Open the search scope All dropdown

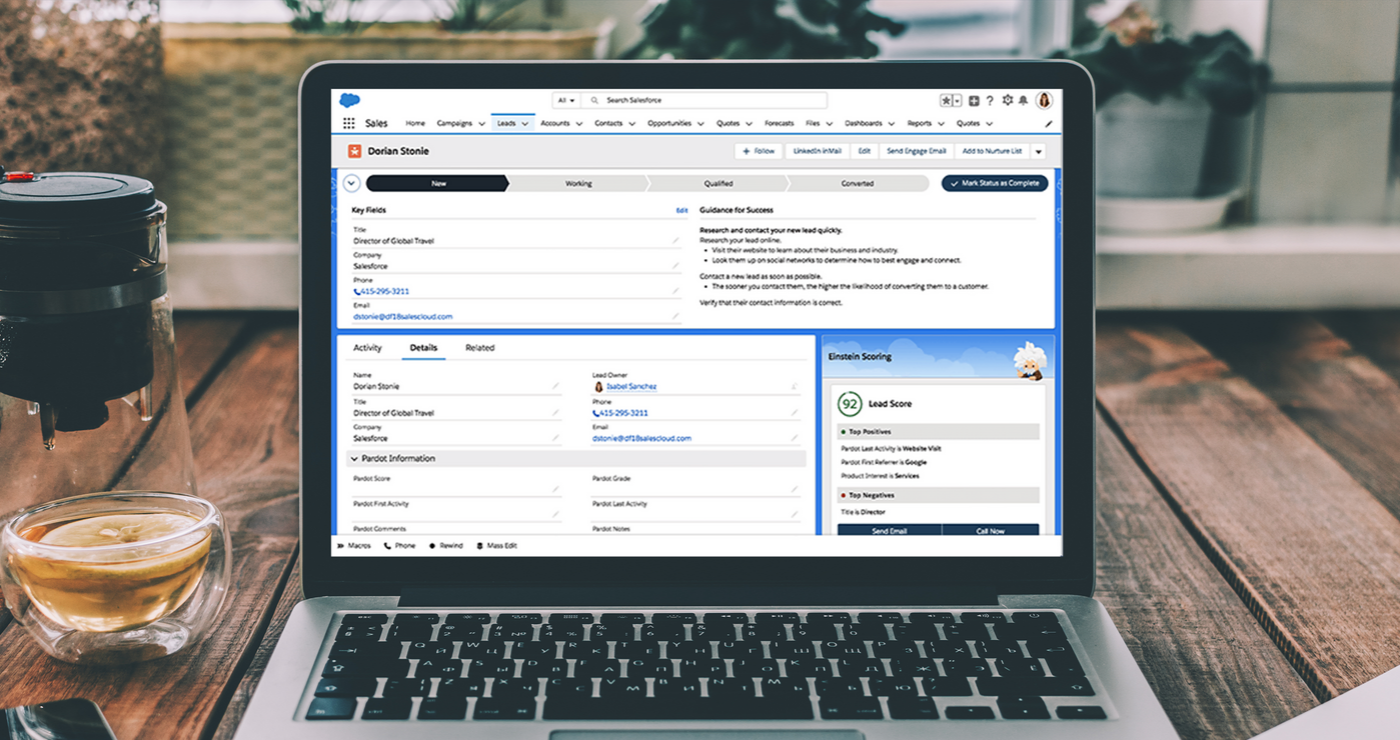(566, 100)
